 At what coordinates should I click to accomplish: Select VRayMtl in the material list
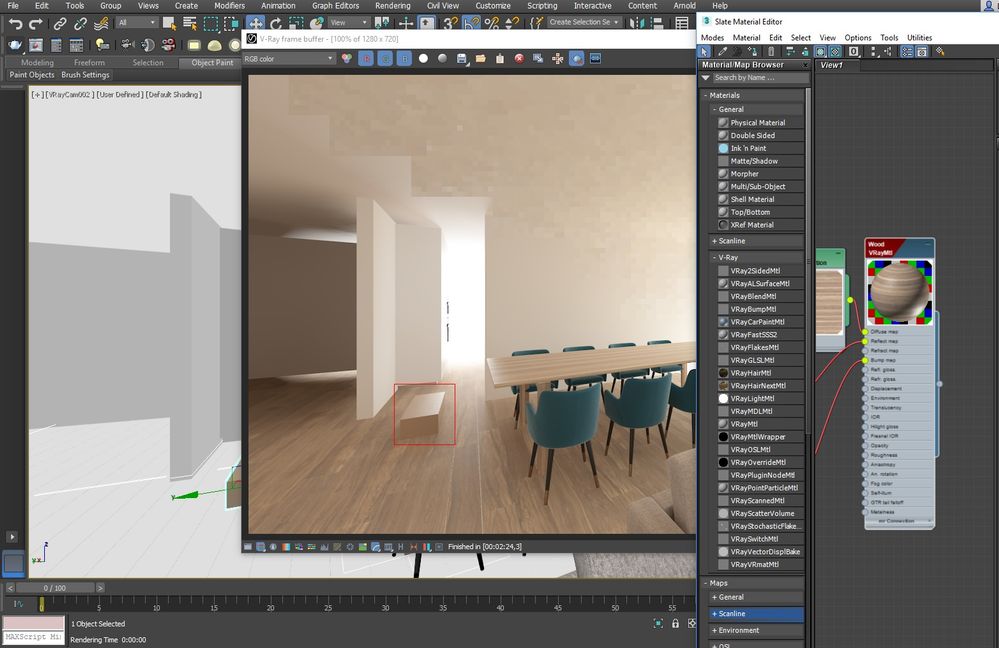(743, 424)
